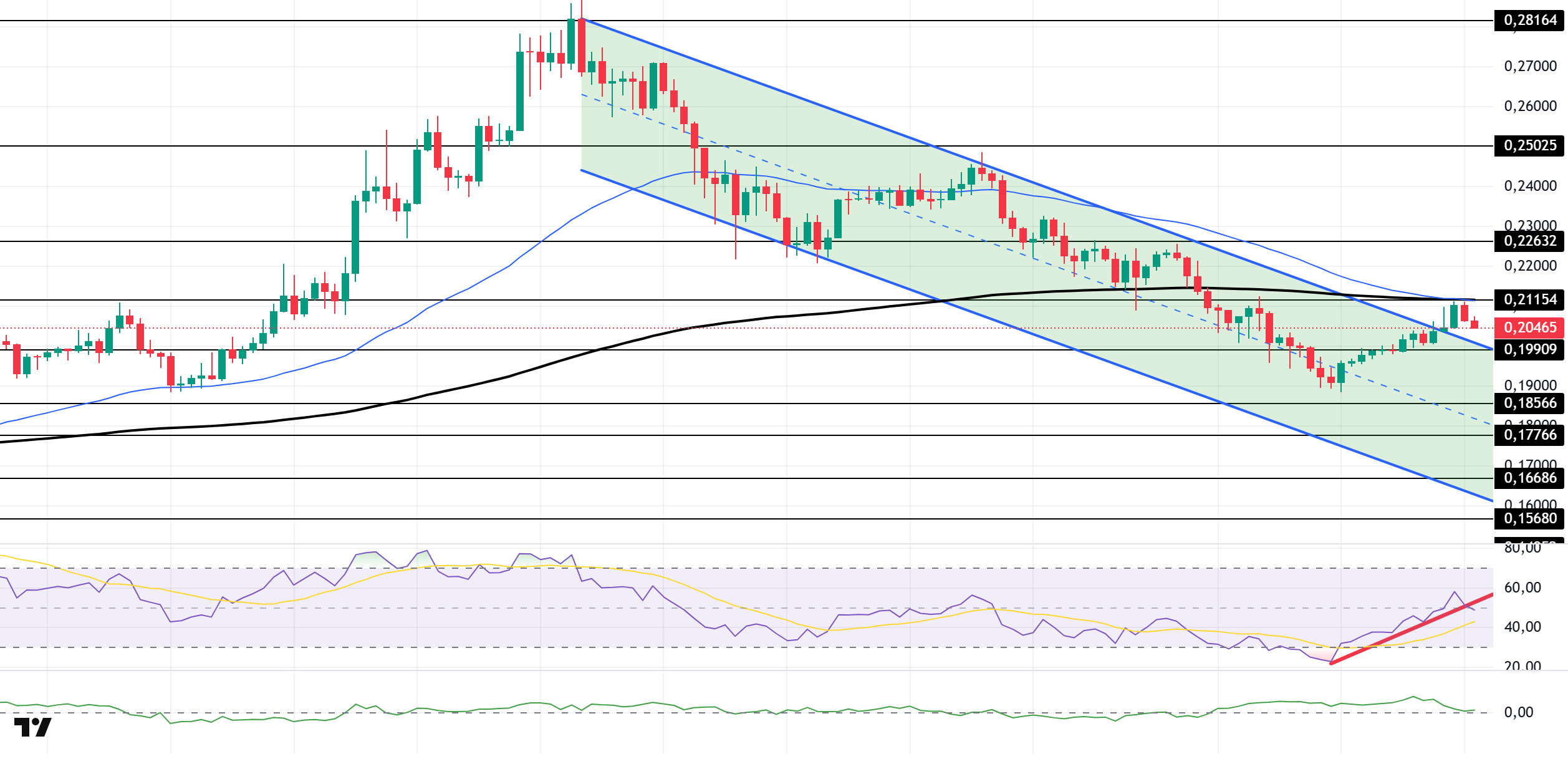Select the 0,28164 price level label
The width and height of the screenshot is (1568, 764).
point(1529,21)
